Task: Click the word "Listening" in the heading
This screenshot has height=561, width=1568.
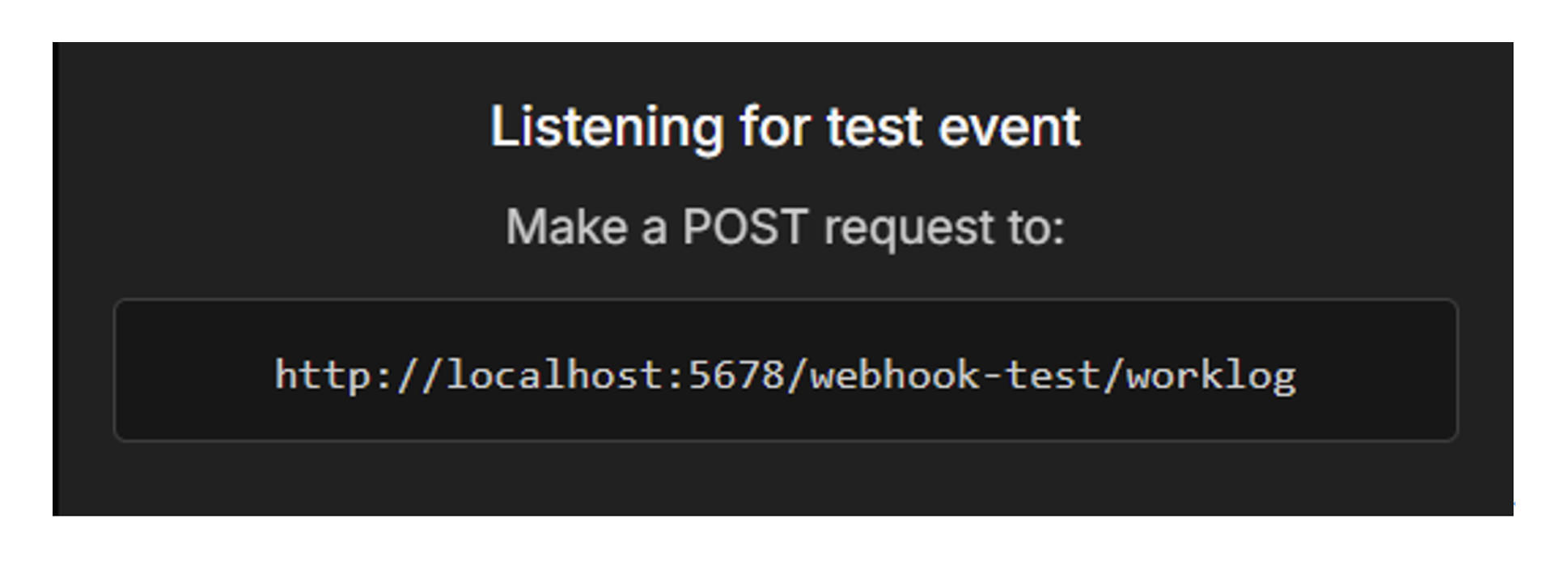Action: coord(607,128)
